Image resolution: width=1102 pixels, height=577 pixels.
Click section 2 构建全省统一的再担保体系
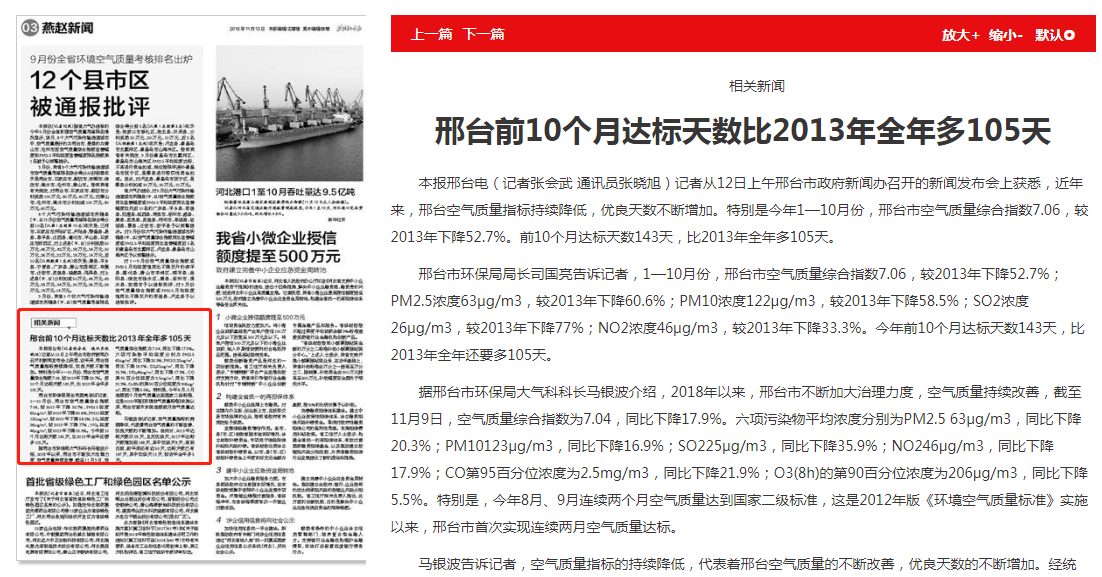click(x=260, y=397)
